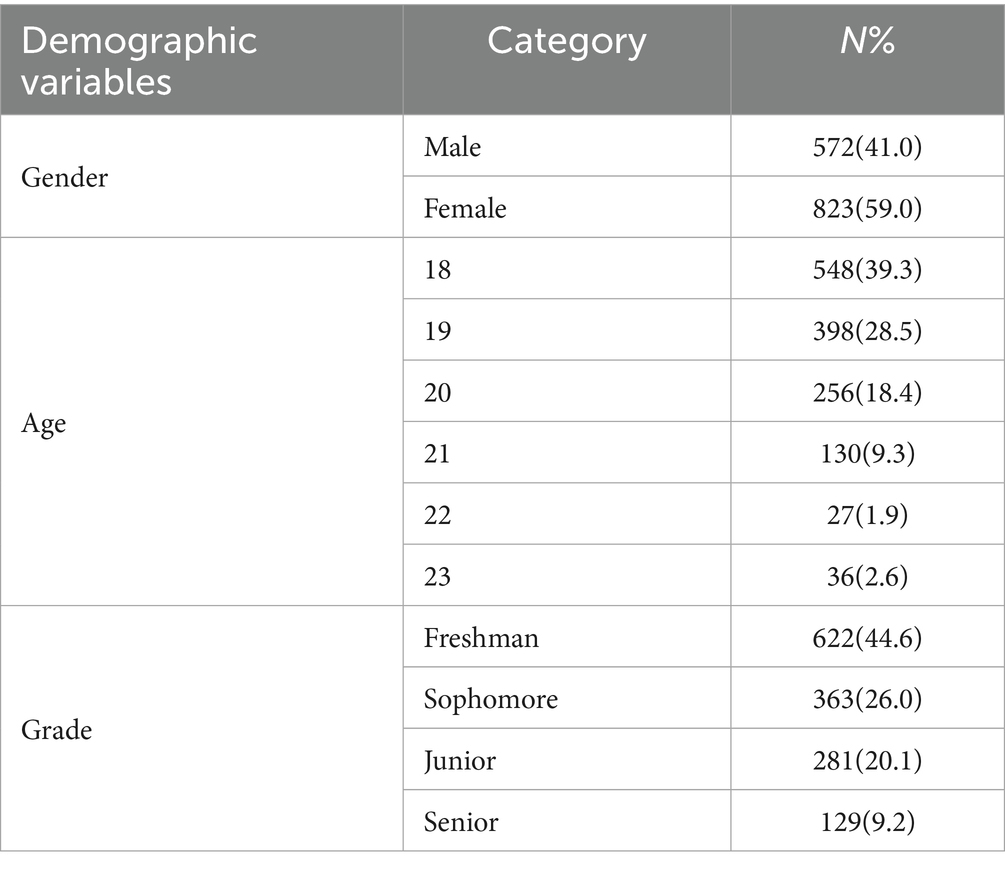Click the Freshman category cell

pos(480,638)
